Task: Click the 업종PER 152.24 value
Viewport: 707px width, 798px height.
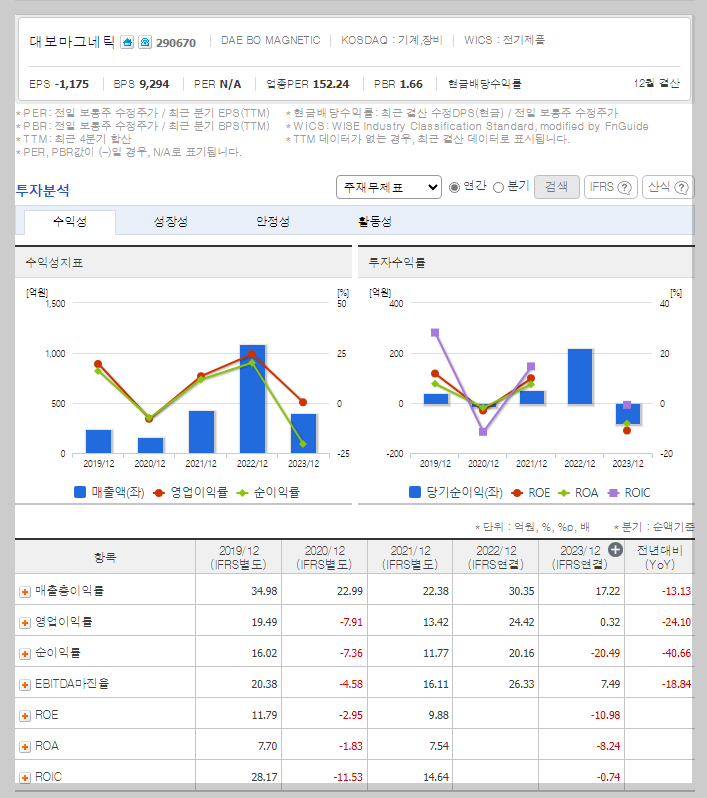Action: point(331,84)
